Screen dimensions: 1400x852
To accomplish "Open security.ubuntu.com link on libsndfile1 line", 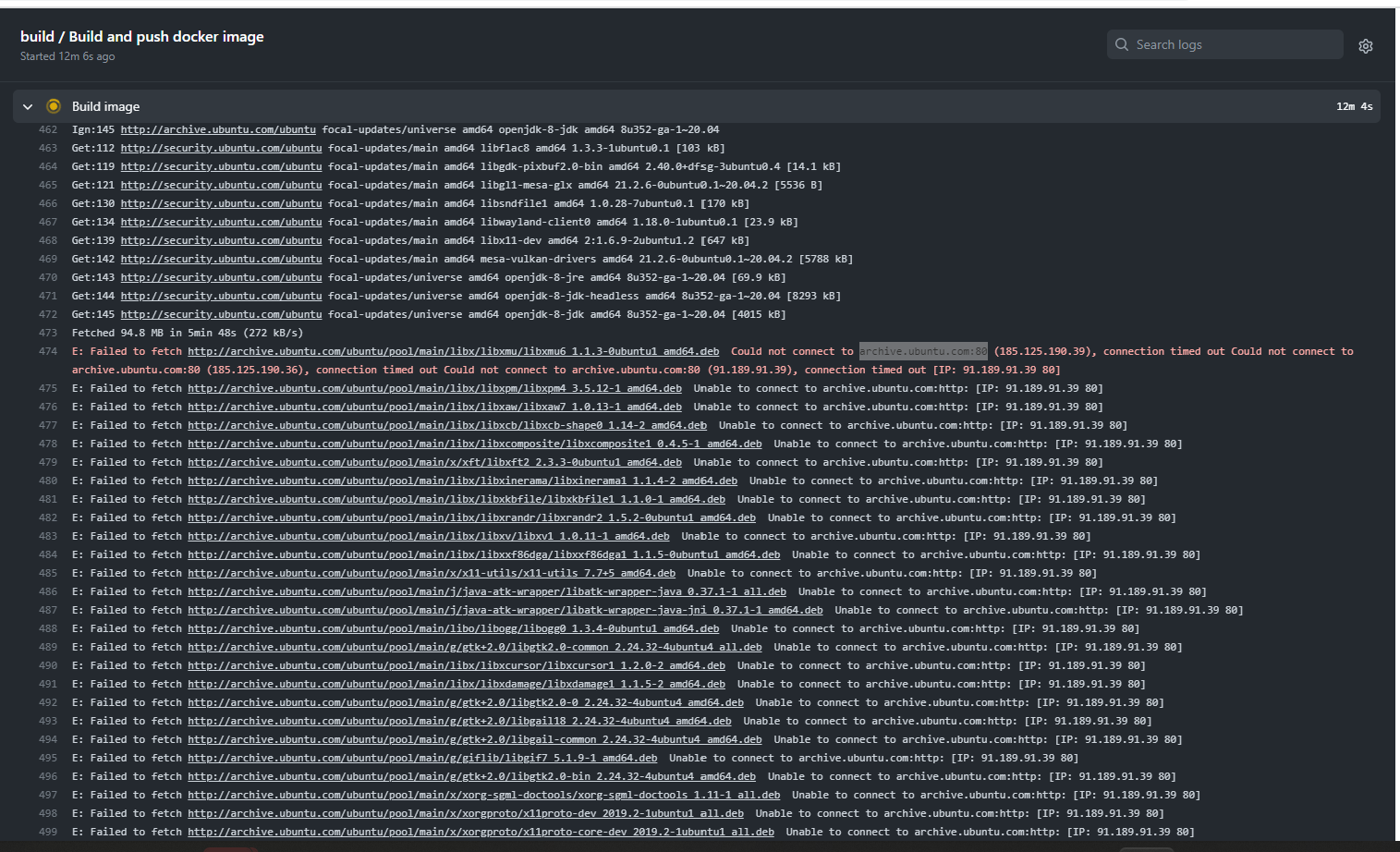I will [x=221, y=203].
